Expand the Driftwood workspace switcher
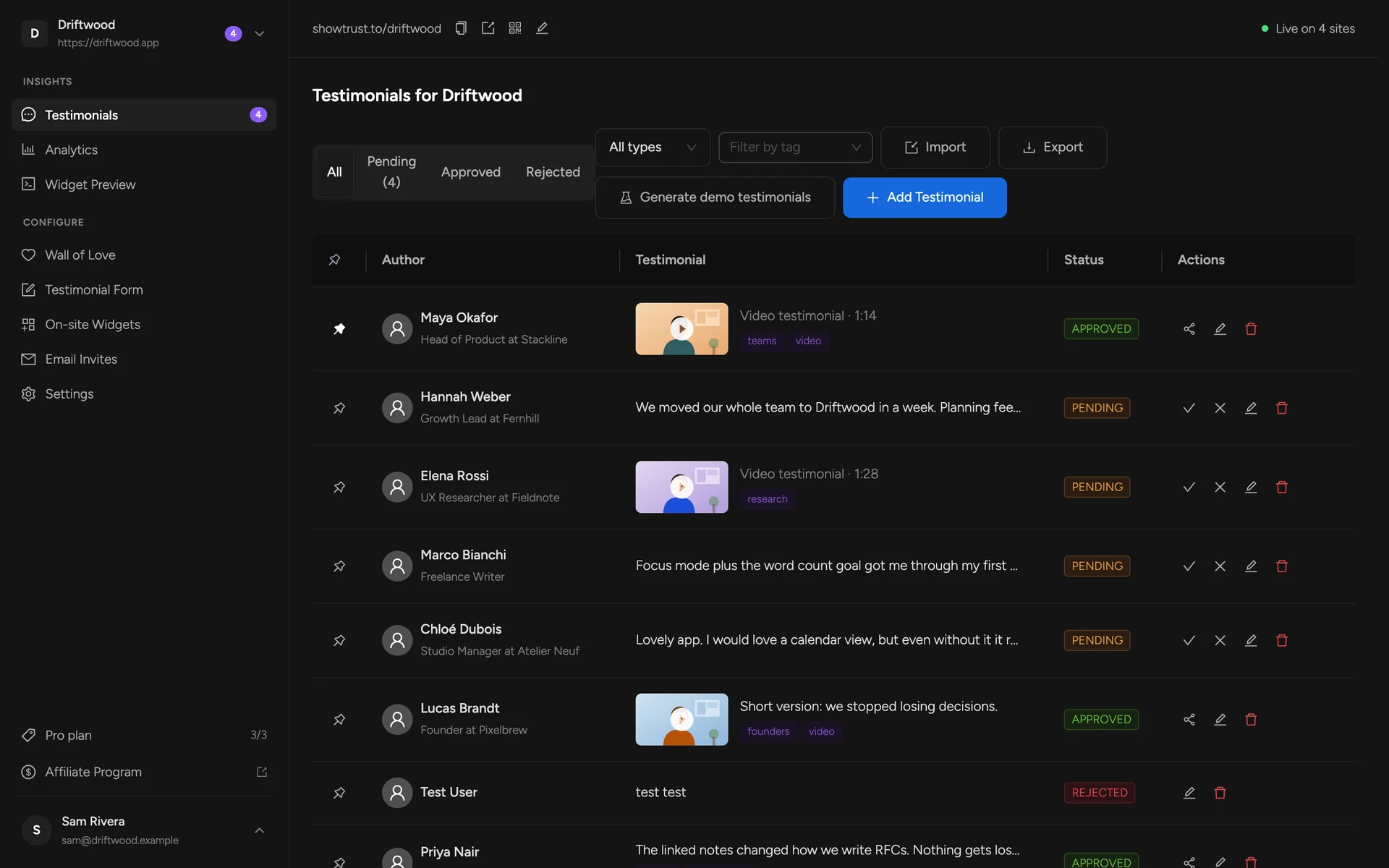 pyautogui.click(x=259, y=33)
